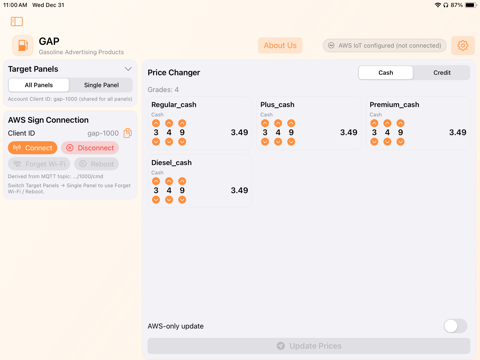The width and height of the screenshot is (480, 360).
Task: Decrease Regular_cash second digit
Action: (169, 142)
